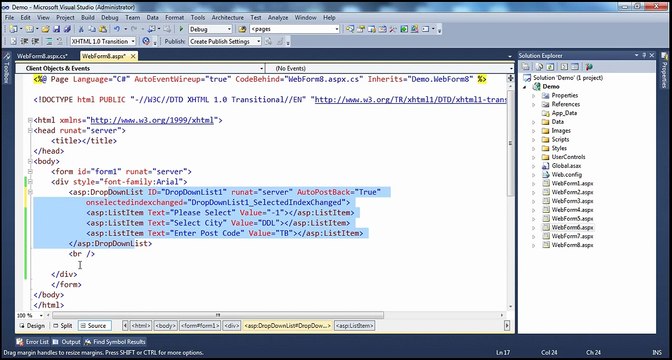Click Solution Explorer Properties icon

click(525, 67)
